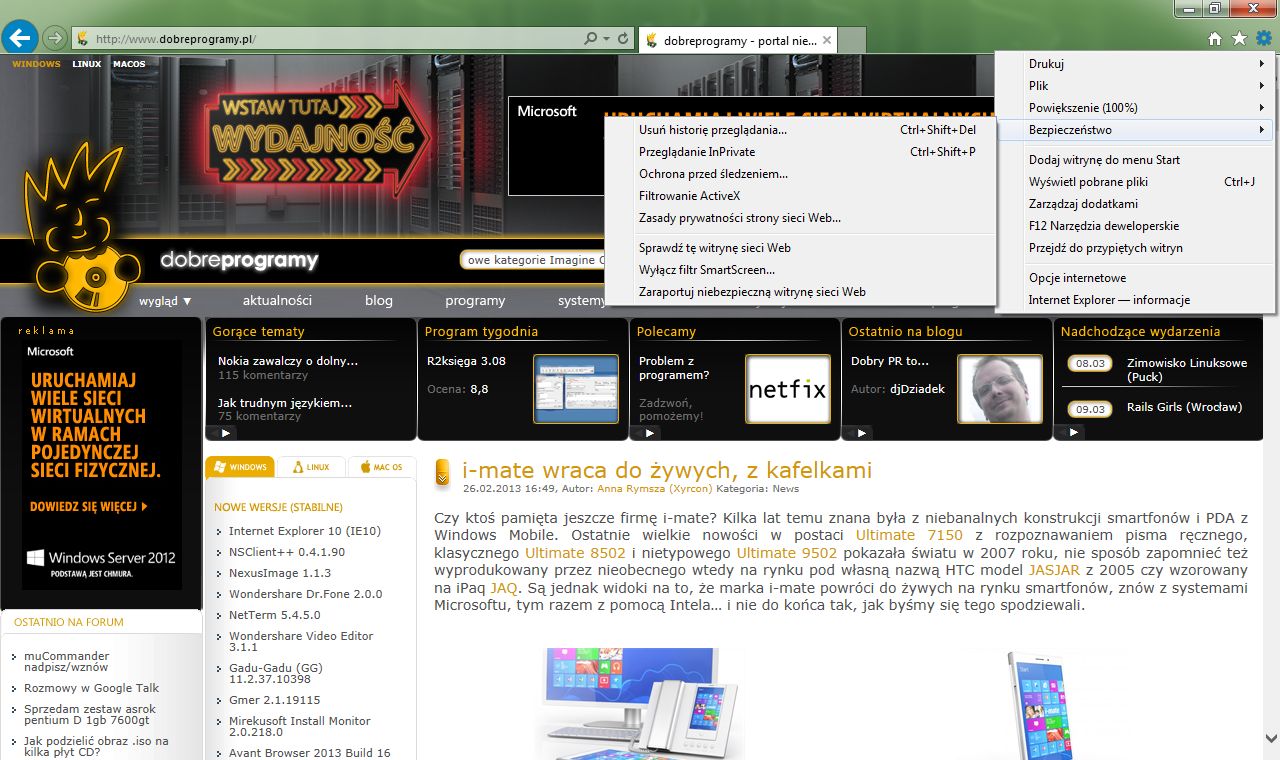Select Przejdź do przypiętych witryn

coord(1135,248)
